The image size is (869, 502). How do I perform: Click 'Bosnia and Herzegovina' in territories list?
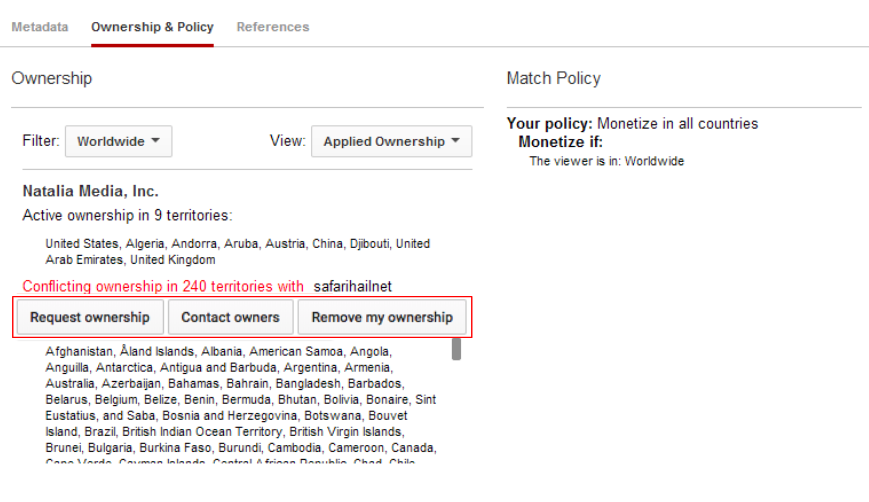pos(231,416)
